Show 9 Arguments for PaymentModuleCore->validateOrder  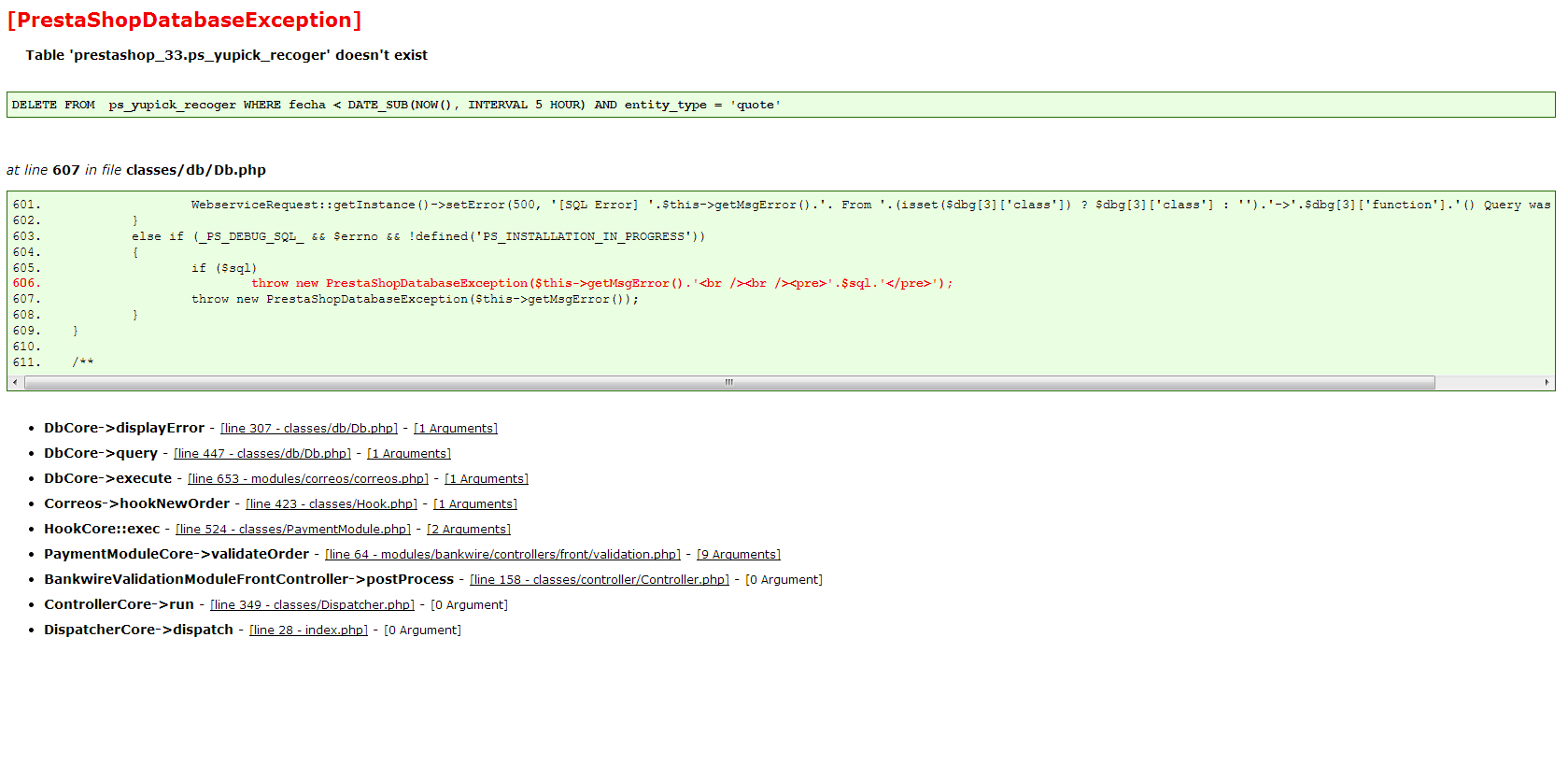739,555
